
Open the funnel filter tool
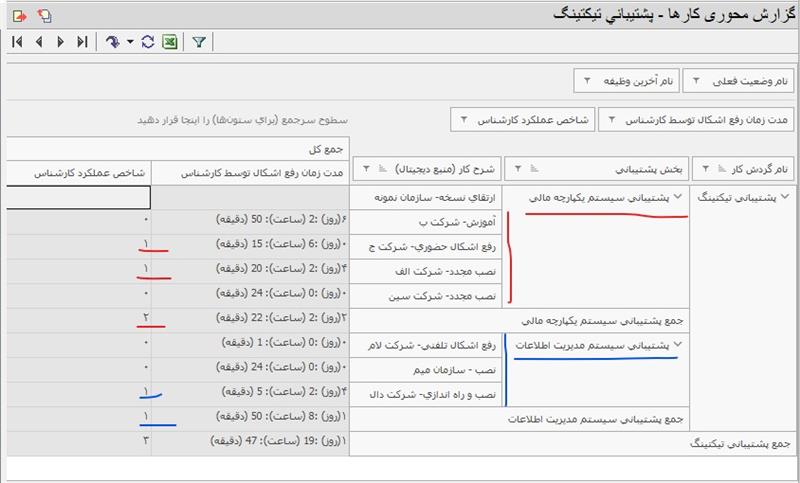(199, 43)
